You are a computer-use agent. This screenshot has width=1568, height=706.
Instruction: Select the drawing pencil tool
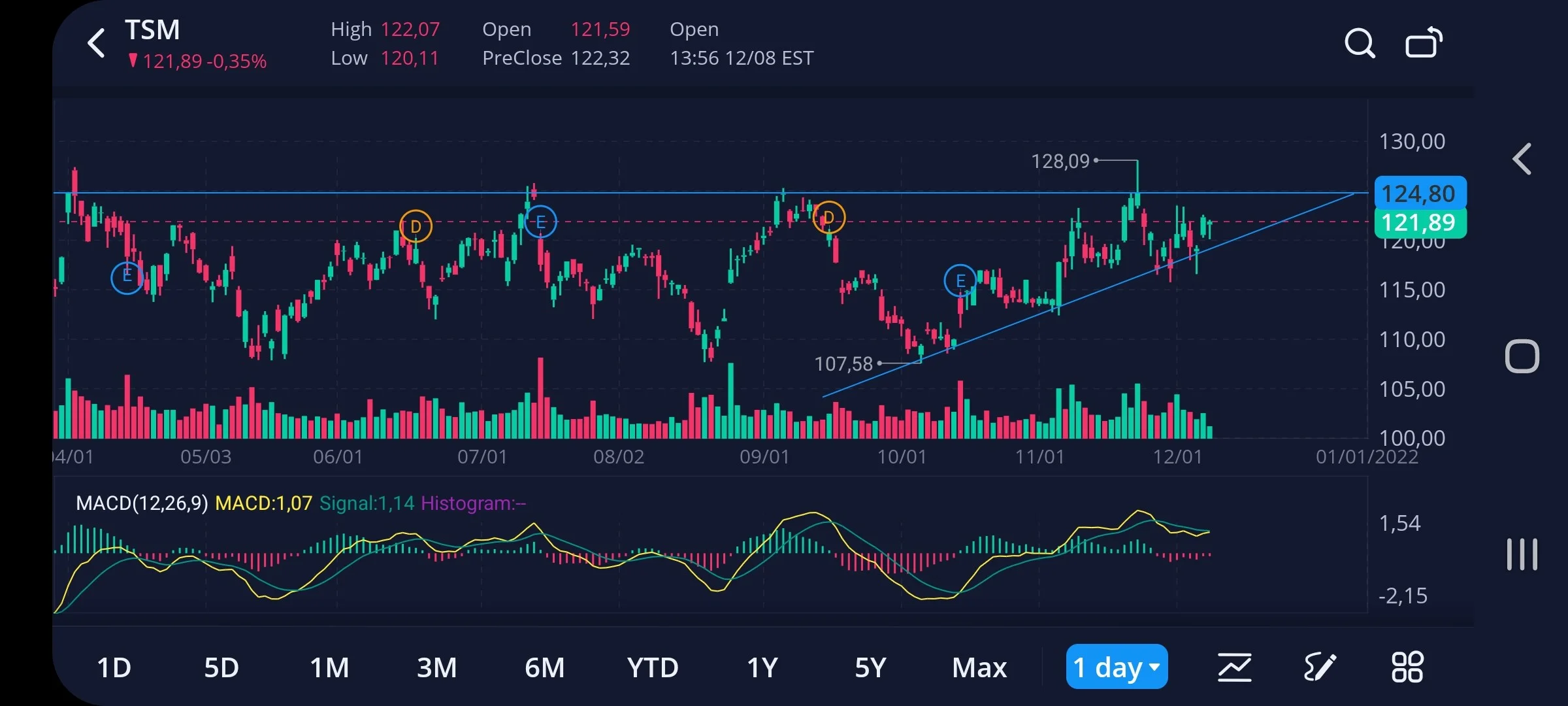click(1320, 667)
